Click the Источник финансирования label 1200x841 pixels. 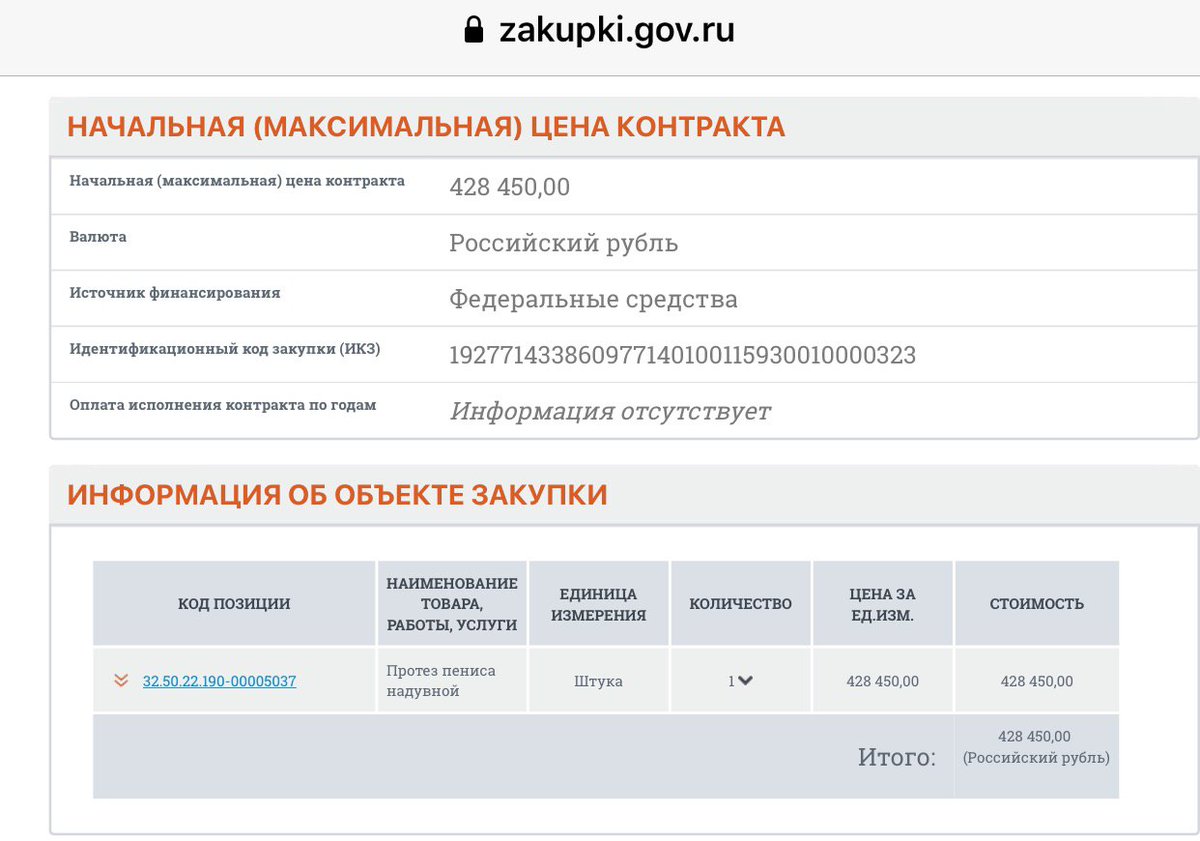click(x=175, y=294)
